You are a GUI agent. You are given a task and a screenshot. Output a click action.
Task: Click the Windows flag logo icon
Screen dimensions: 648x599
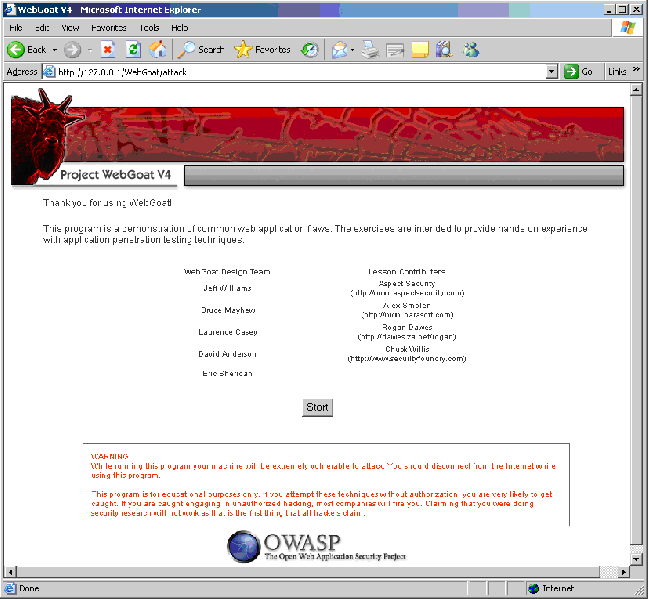point(628,28)
